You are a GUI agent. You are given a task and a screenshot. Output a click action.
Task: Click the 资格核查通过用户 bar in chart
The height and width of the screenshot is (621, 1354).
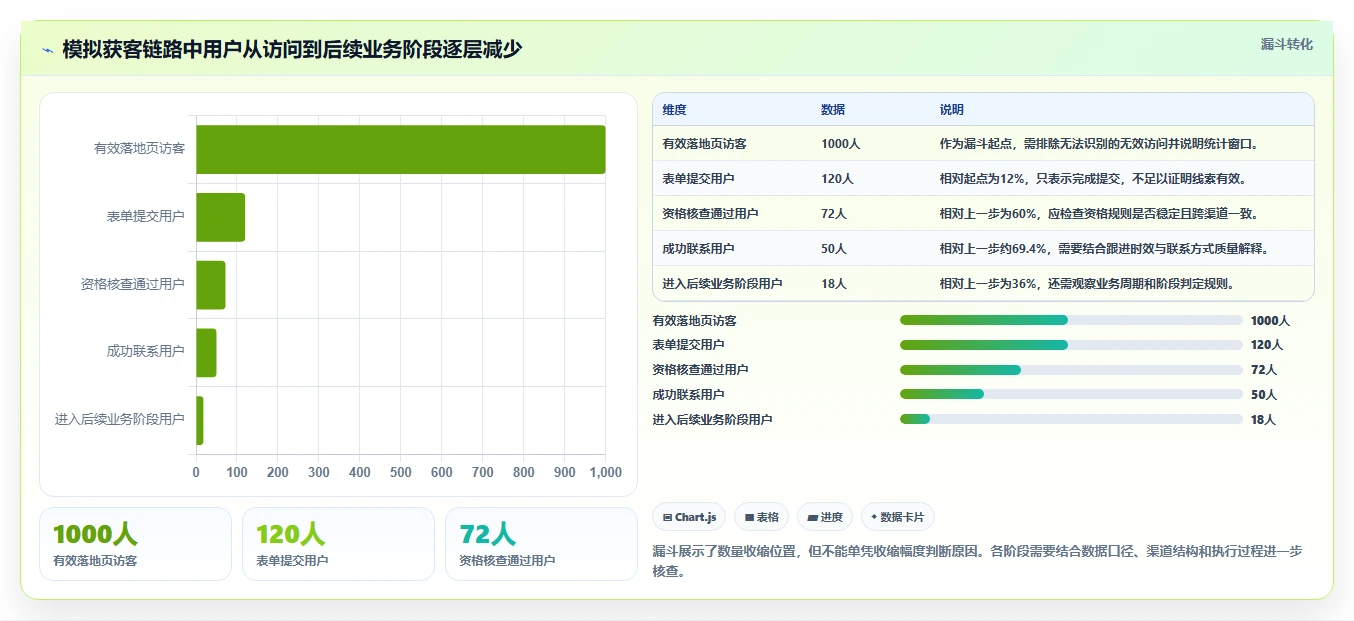210,285
